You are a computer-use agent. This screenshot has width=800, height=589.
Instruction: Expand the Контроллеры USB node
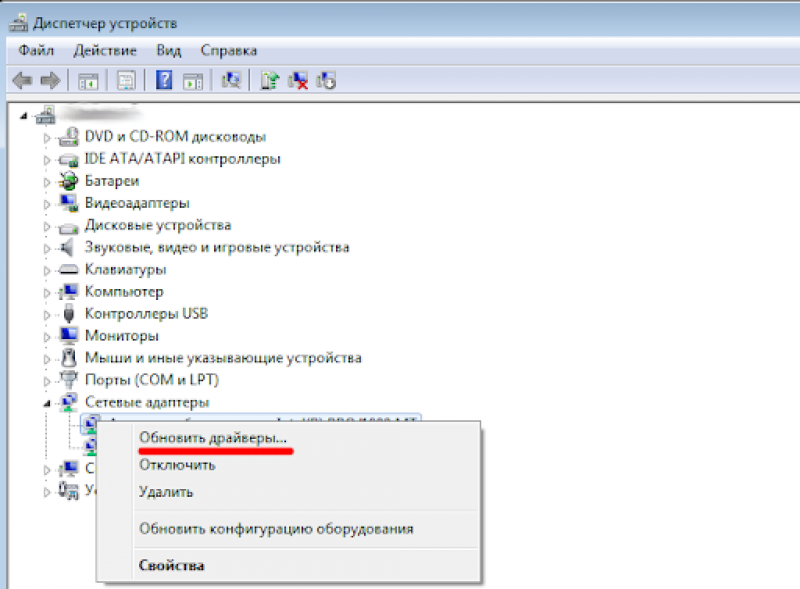coord(47,315)
